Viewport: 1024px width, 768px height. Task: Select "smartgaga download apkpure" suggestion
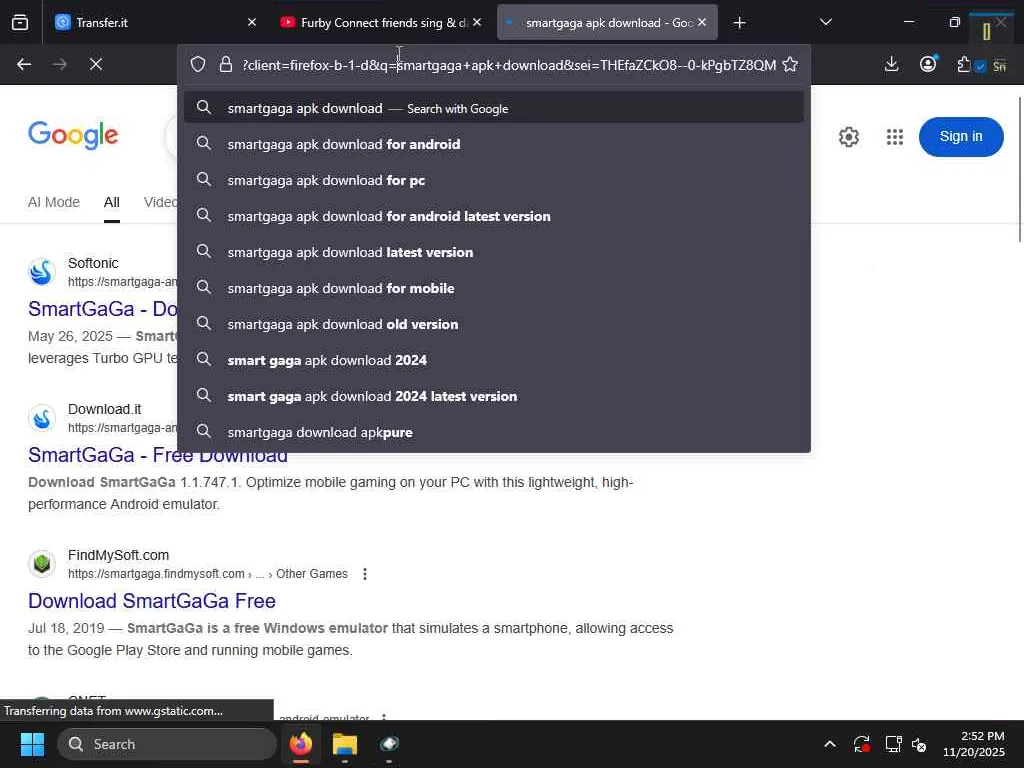point(494,432)
